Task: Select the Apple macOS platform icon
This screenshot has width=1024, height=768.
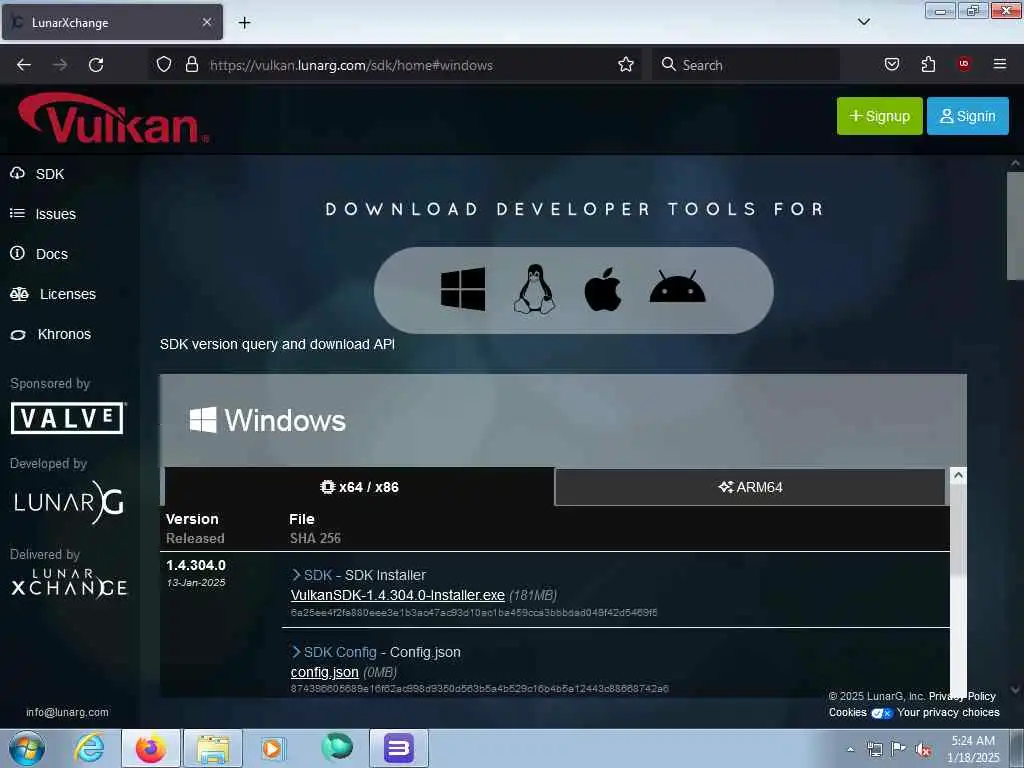Action: (x=603, y=289)
